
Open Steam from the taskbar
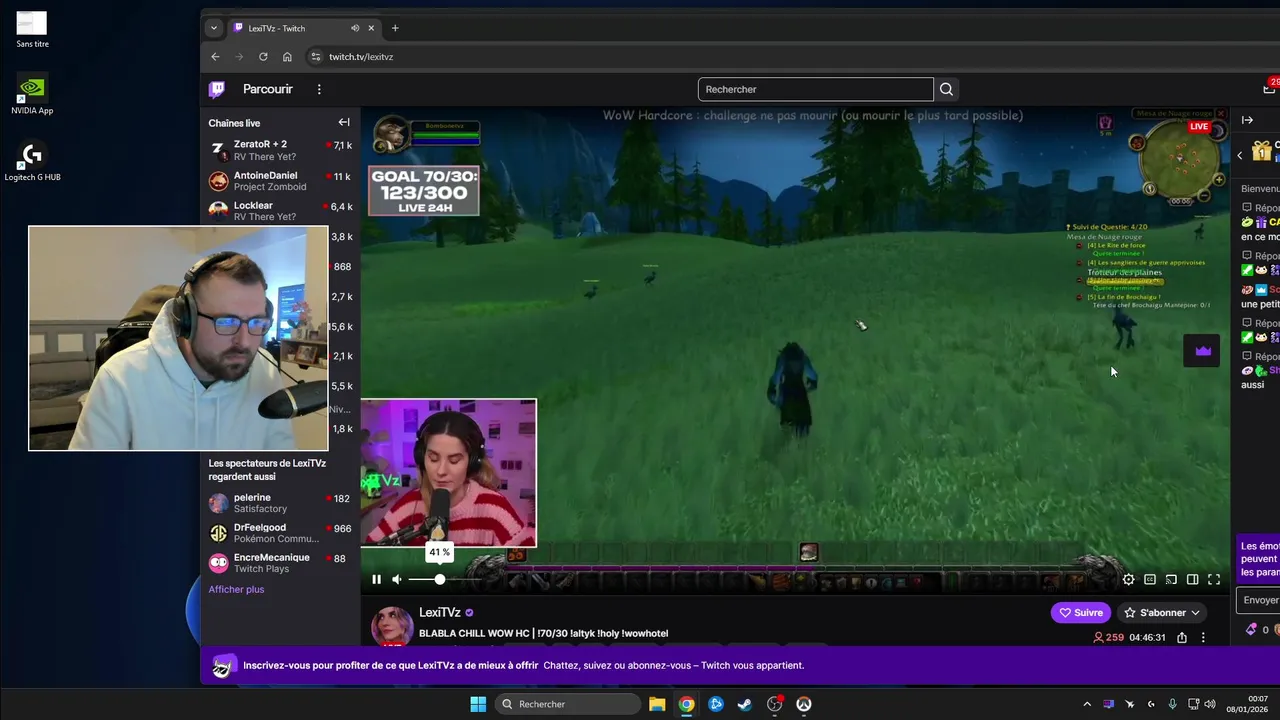coord(745,704)
